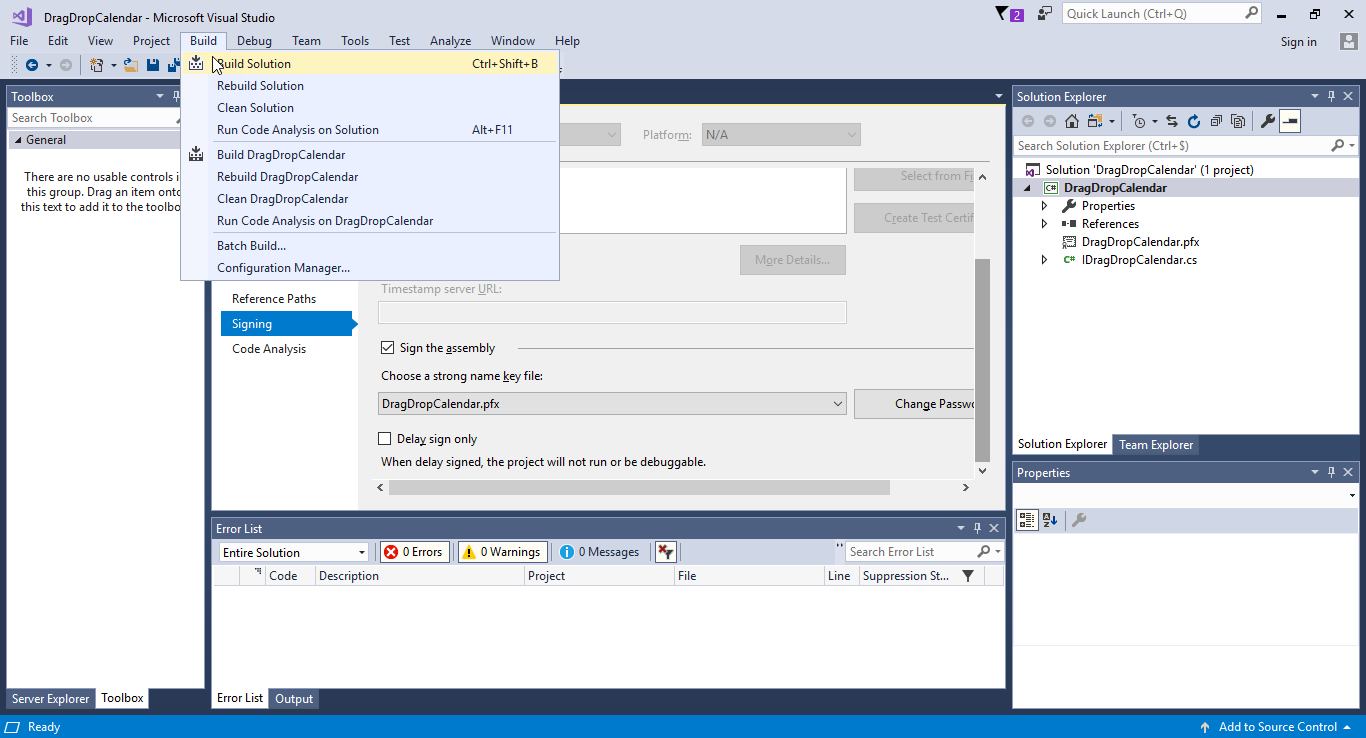
Task: Switch to Server Explorer tab
Action: point(50,699)
